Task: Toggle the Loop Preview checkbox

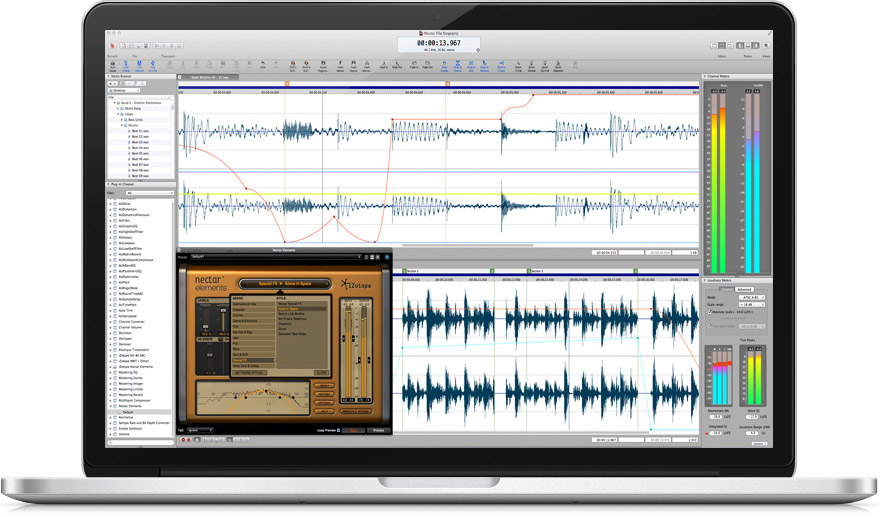Action: pyautogui.click(x=338, y=430)
